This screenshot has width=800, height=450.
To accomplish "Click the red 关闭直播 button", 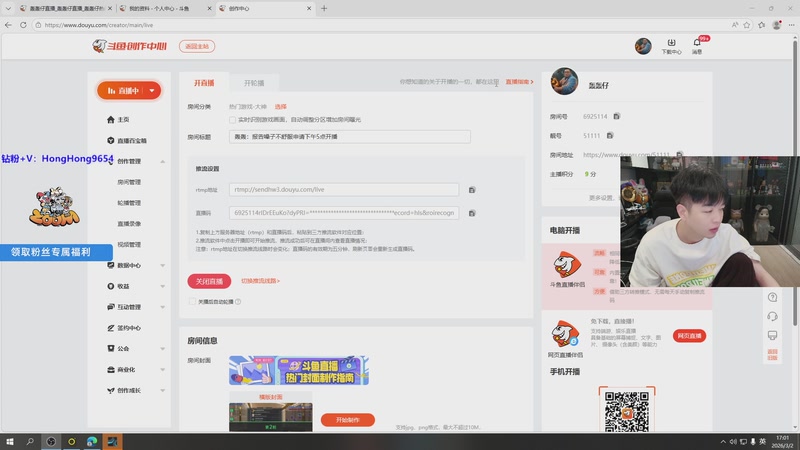I will (x=209, y=281).
